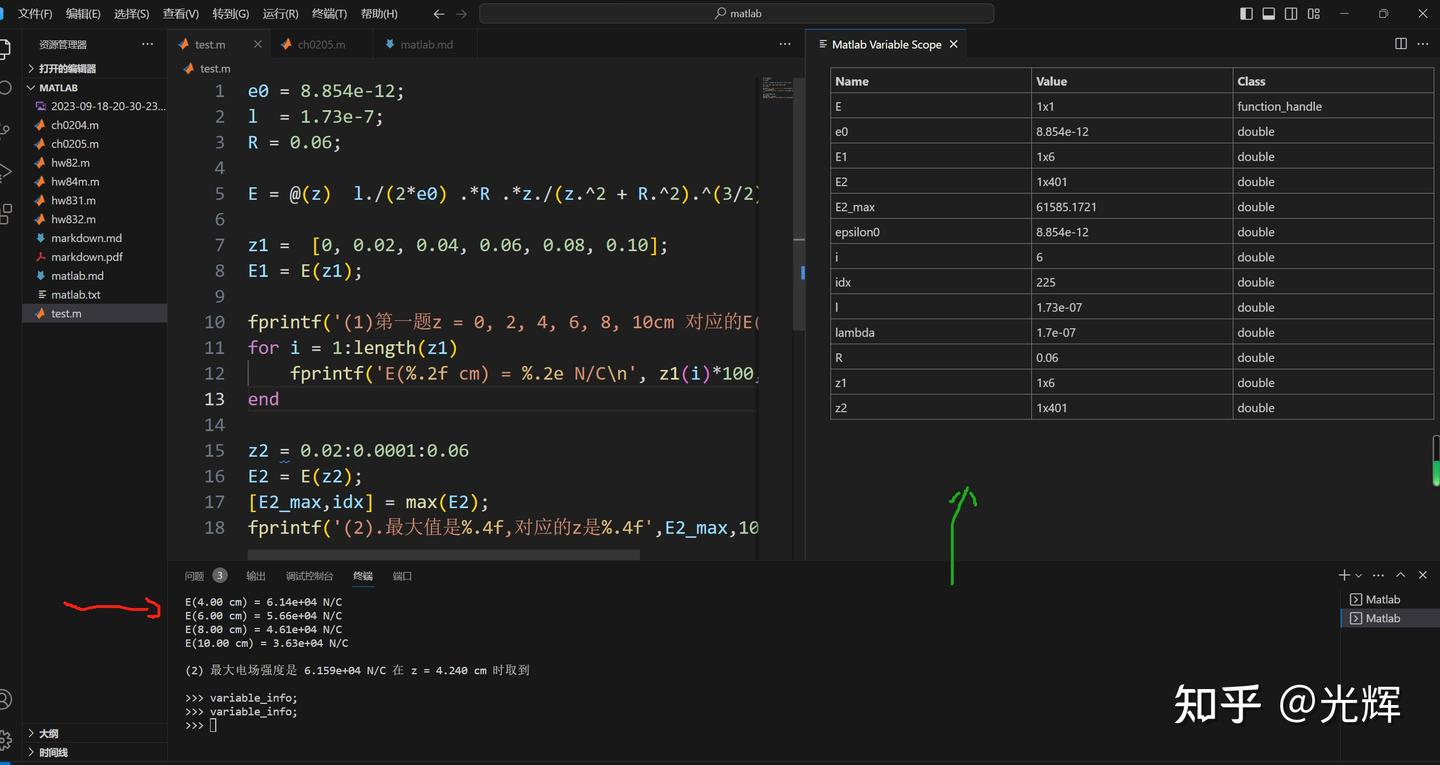Image resolution: width=1440 pixels, height=765 pixels.
Task: Split the editor using the split icon
Action: [1401, 44]
